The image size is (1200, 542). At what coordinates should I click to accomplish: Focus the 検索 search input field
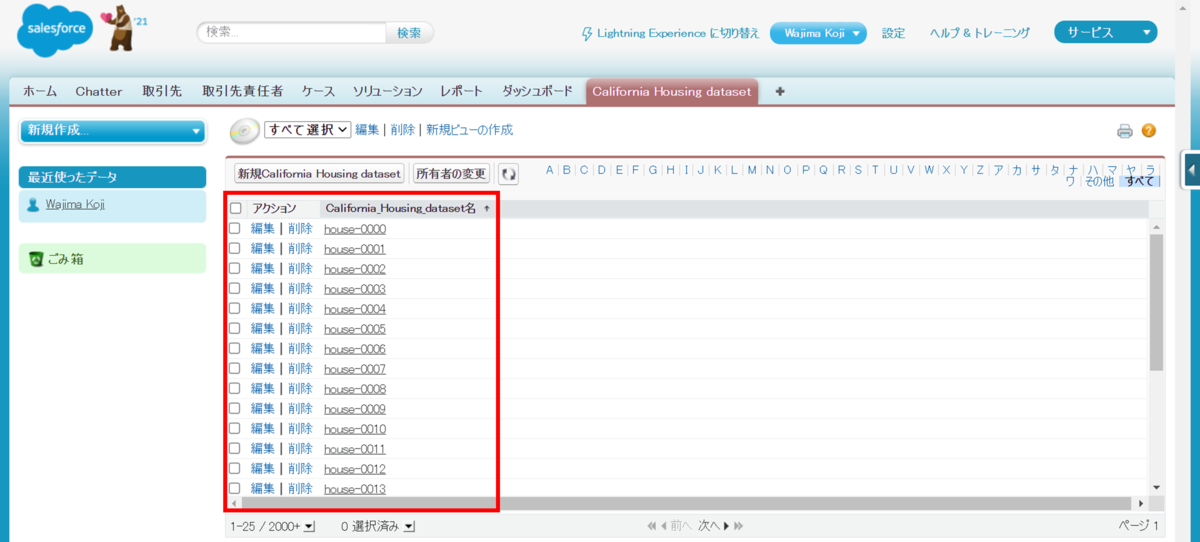point(291,33)
